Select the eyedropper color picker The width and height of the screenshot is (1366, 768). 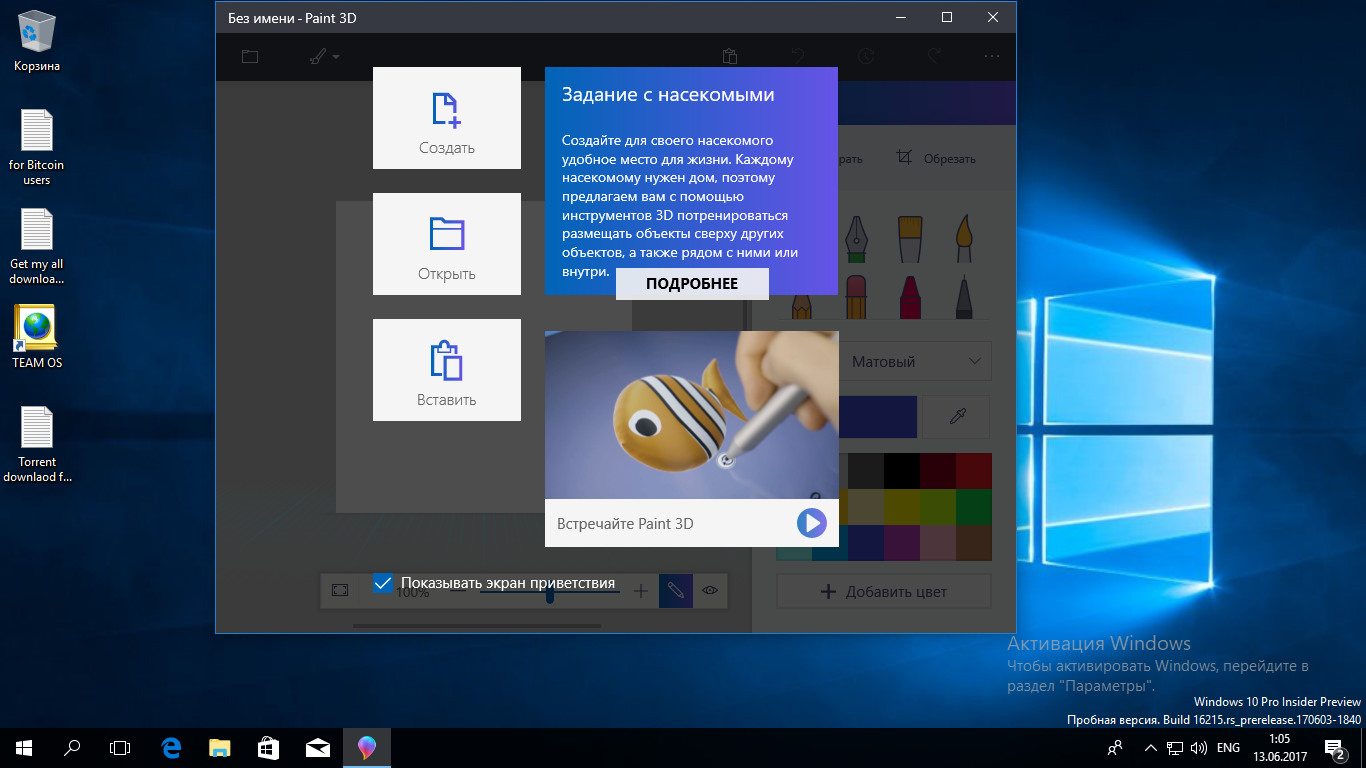pyautogui.click(x=956, y=417)
